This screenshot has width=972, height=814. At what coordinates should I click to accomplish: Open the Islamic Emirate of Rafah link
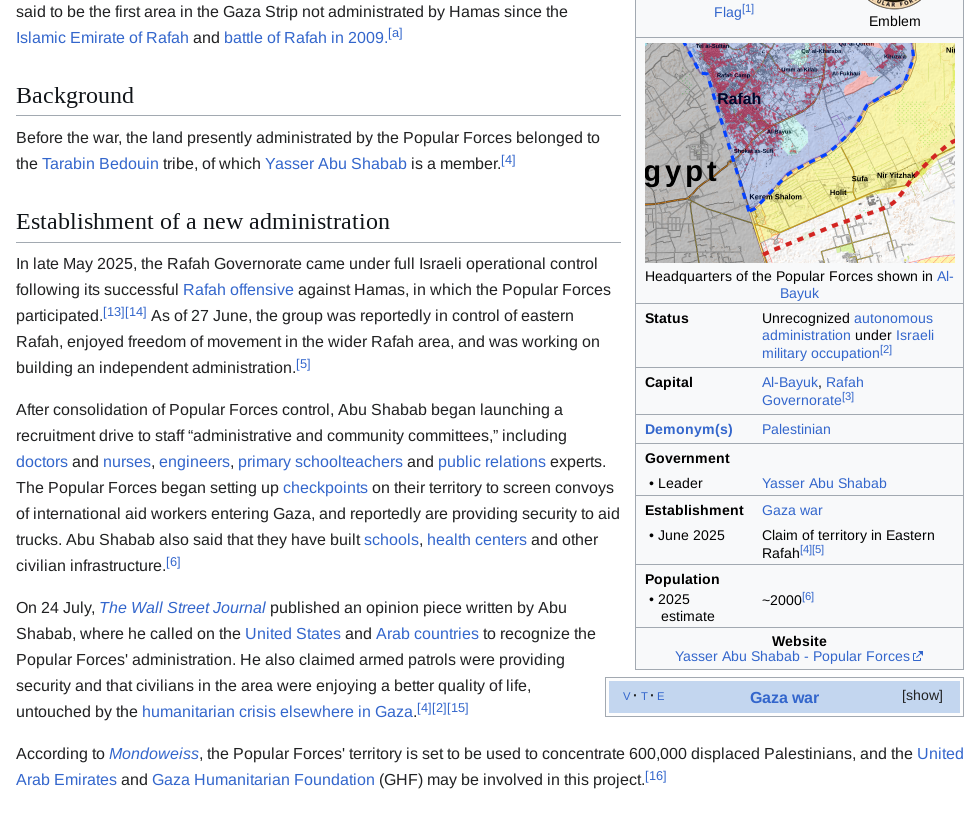102,38
